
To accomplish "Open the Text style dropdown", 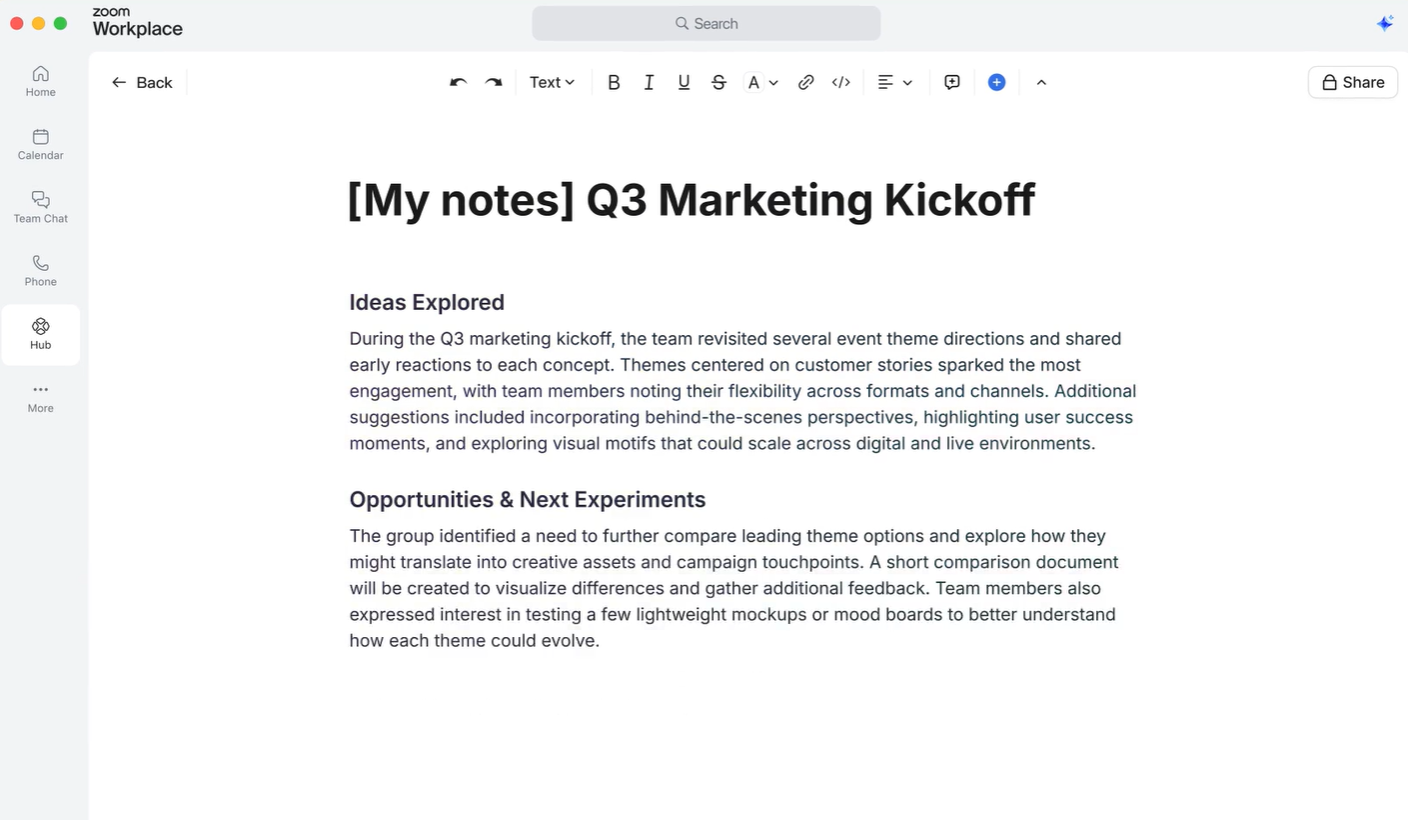I will point(552,82).
